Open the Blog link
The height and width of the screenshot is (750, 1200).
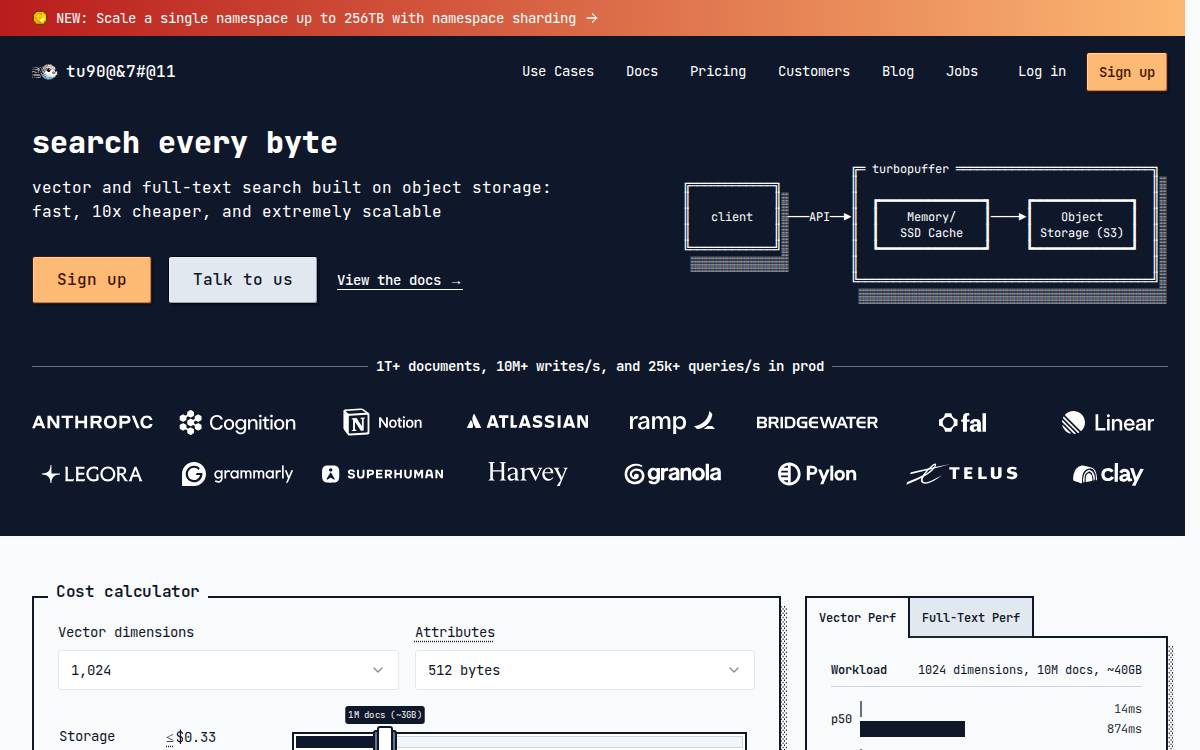pyautogui.click(x=898, y=72)
